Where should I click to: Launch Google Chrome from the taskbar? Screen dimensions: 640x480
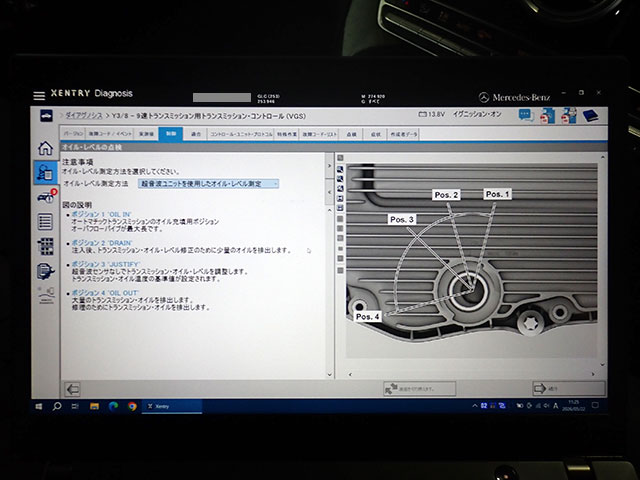(132, 406)
